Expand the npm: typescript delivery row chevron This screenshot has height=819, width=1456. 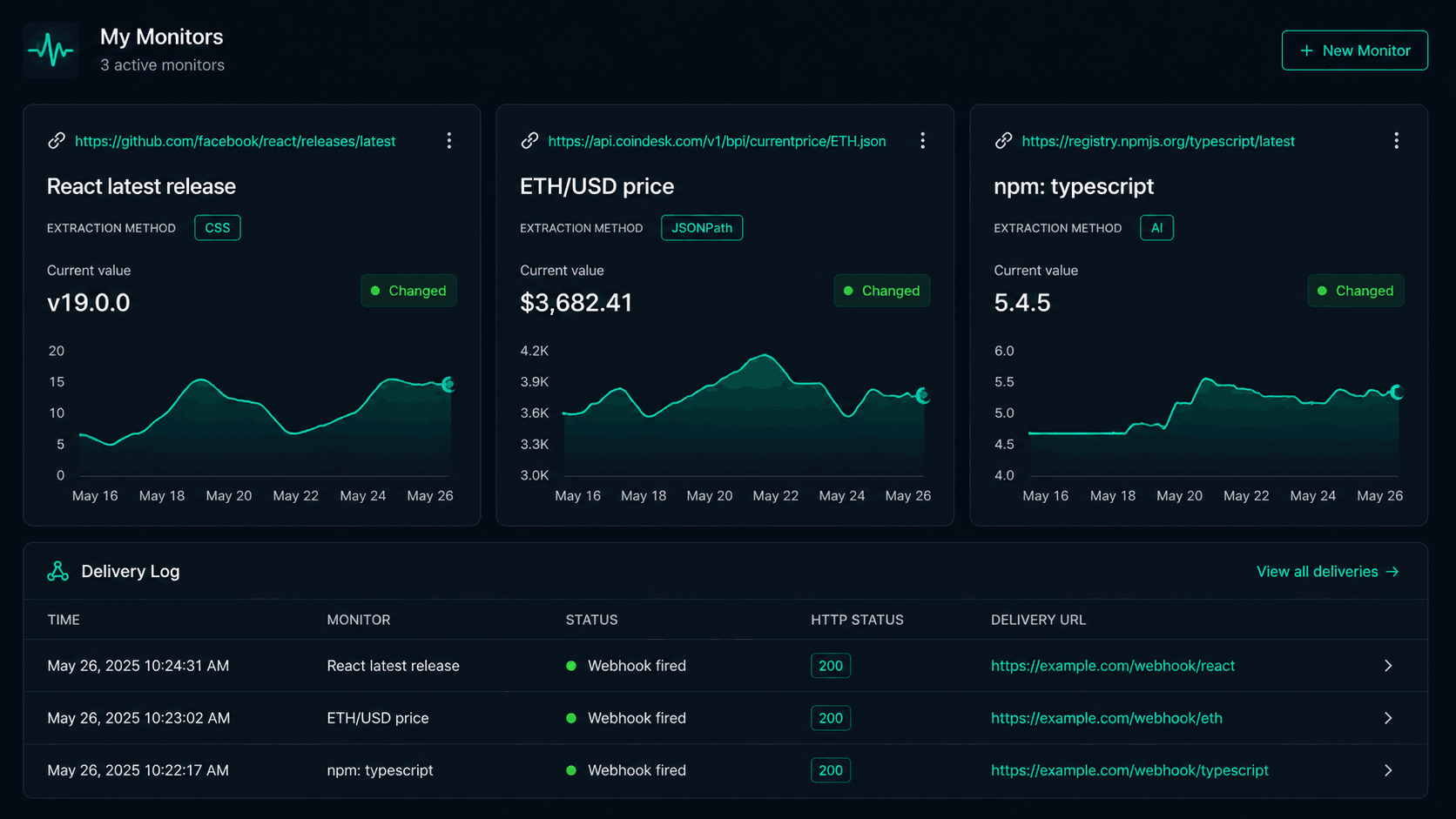pyautogui.click(x=1388, y=770)
